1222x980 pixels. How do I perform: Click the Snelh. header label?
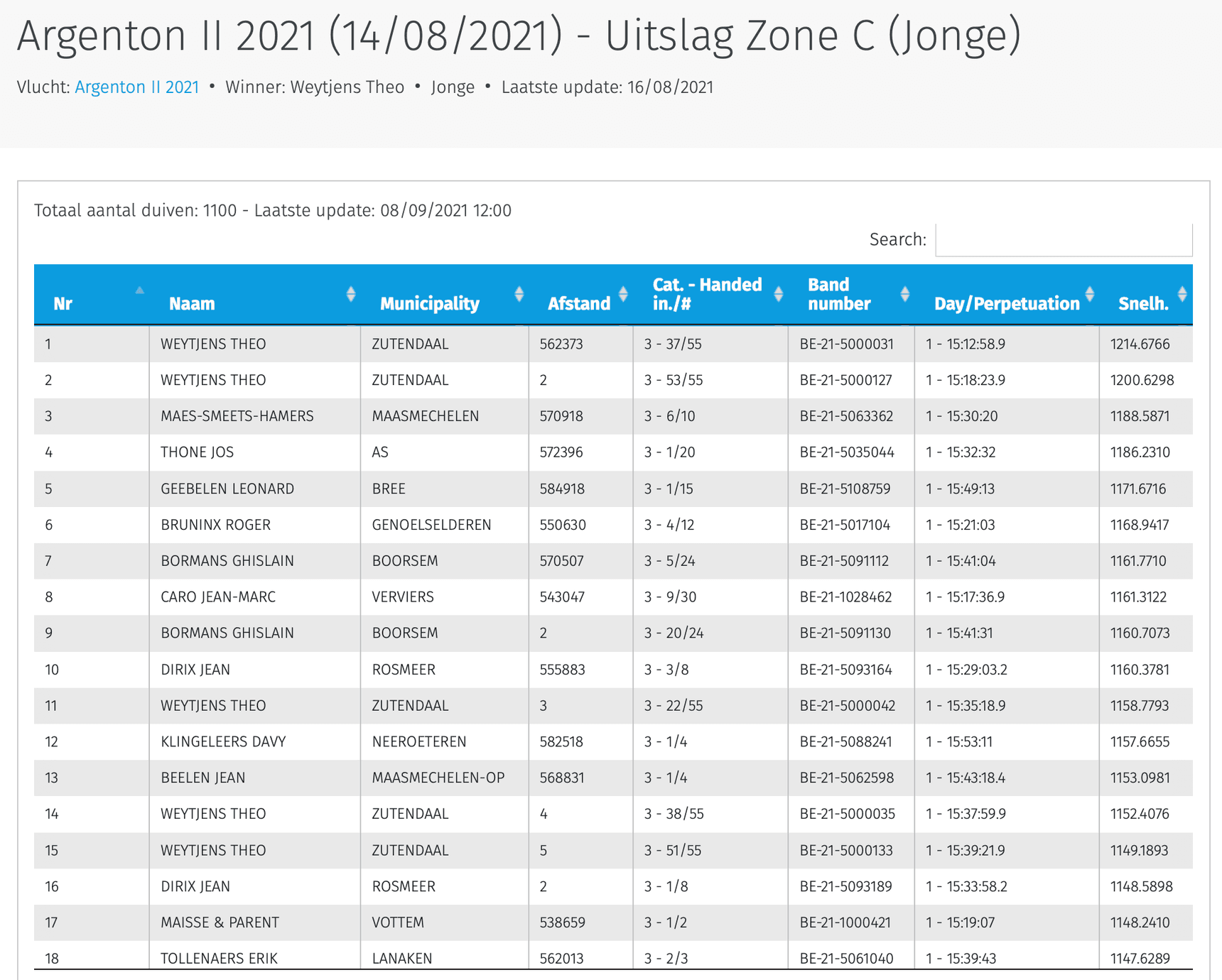pos(1143,304)
